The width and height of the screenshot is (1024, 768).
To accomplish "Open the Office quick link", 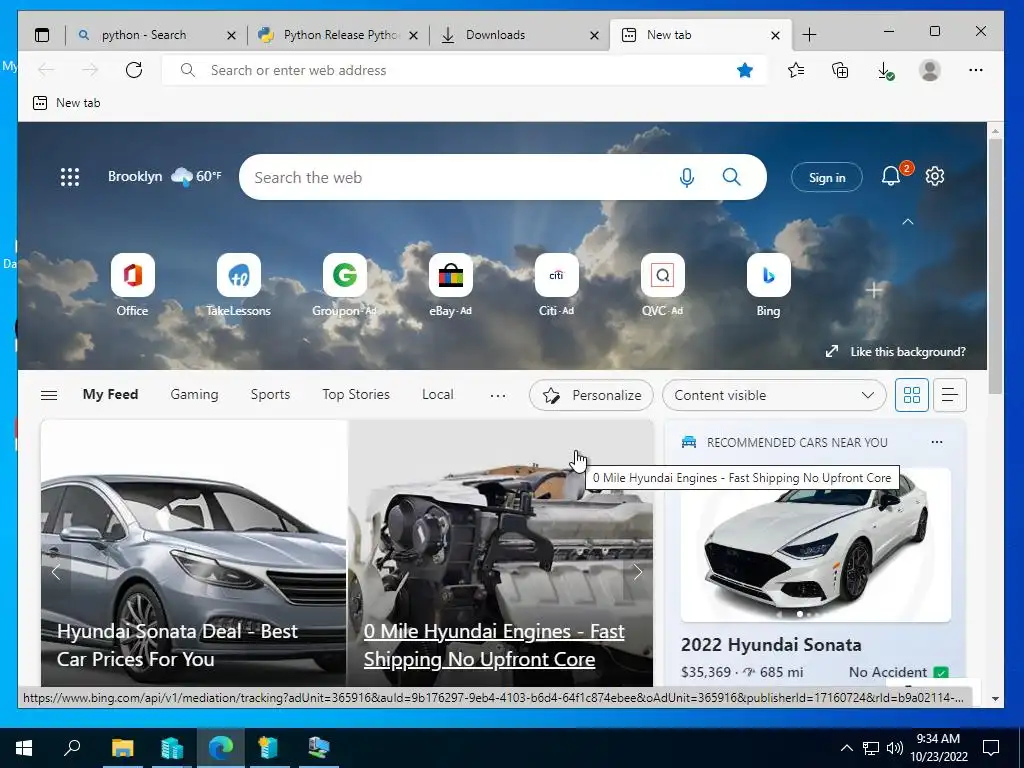I will click(x=133, y=285).
